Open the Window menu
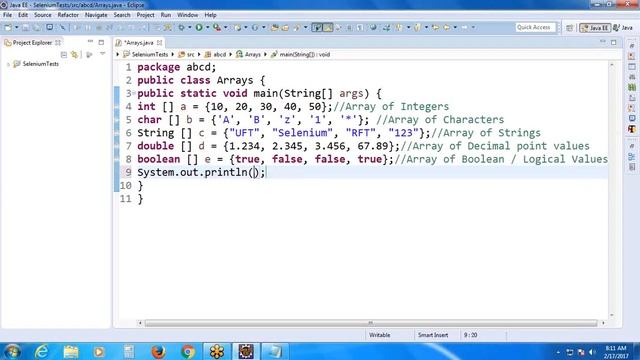This screenshot has height=360, width=640. click(187, 15)
